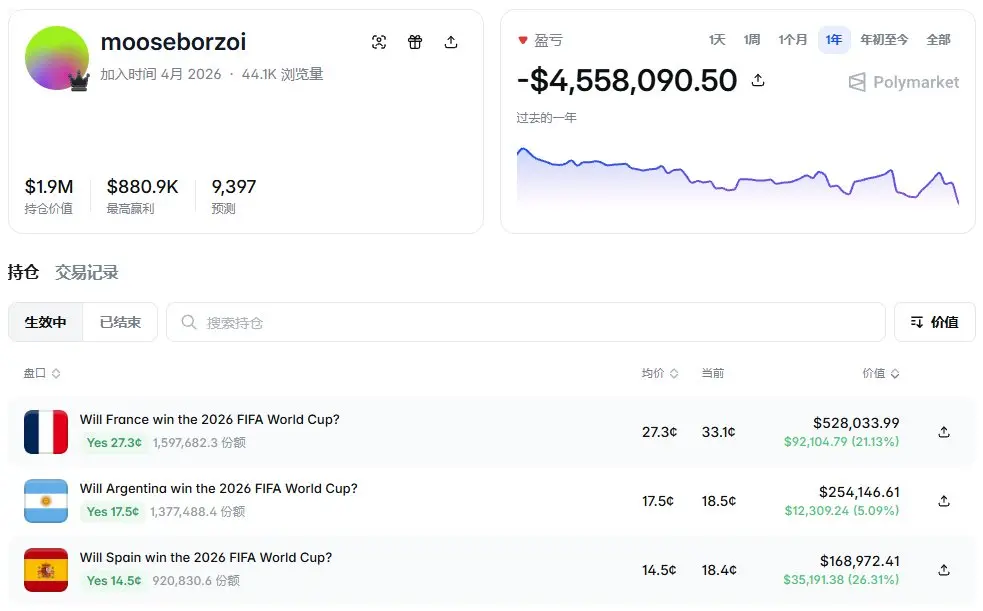Click 加入时间 4月 2026 text

(160, 74)
